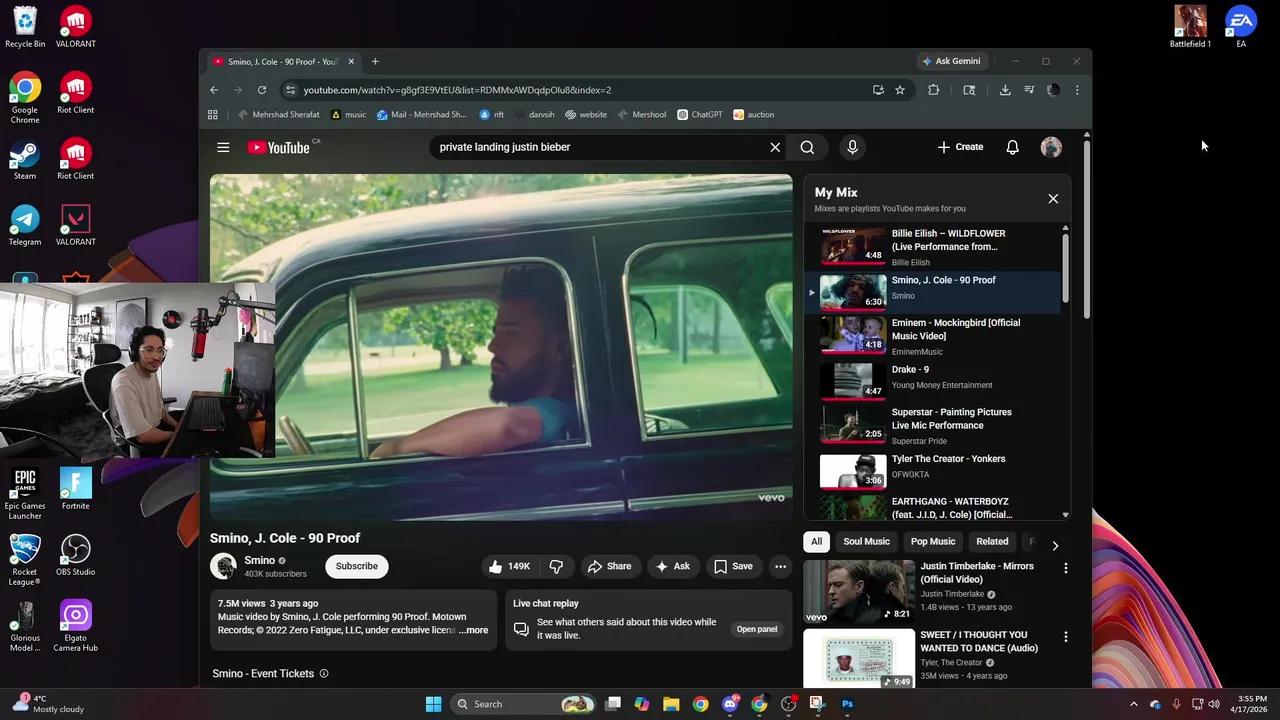Select the All filter chip

[816, 541]
